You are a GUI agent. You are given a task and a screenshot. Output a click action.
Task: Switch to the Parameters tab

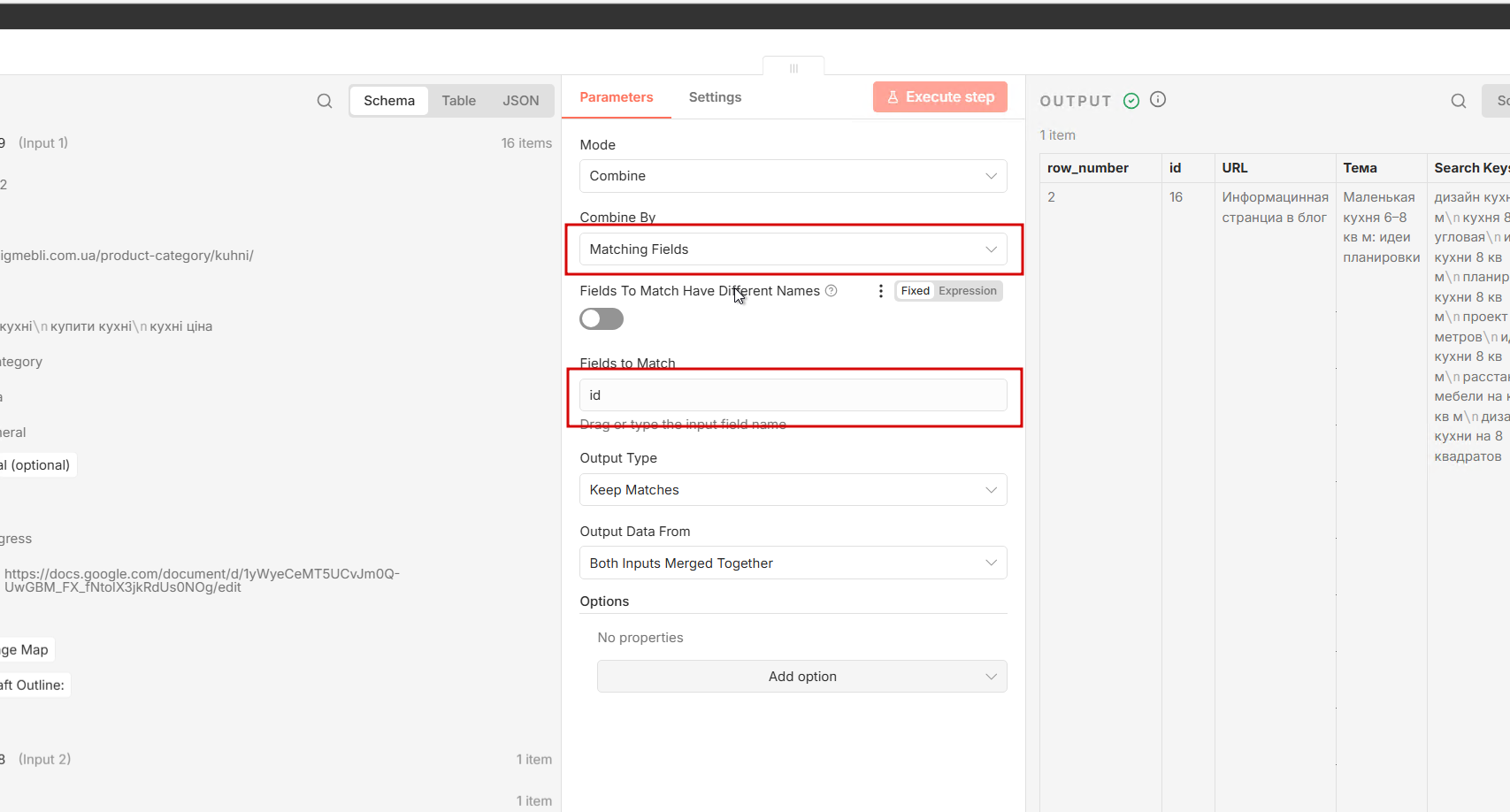pyautogui.click(x=617, y=97)
